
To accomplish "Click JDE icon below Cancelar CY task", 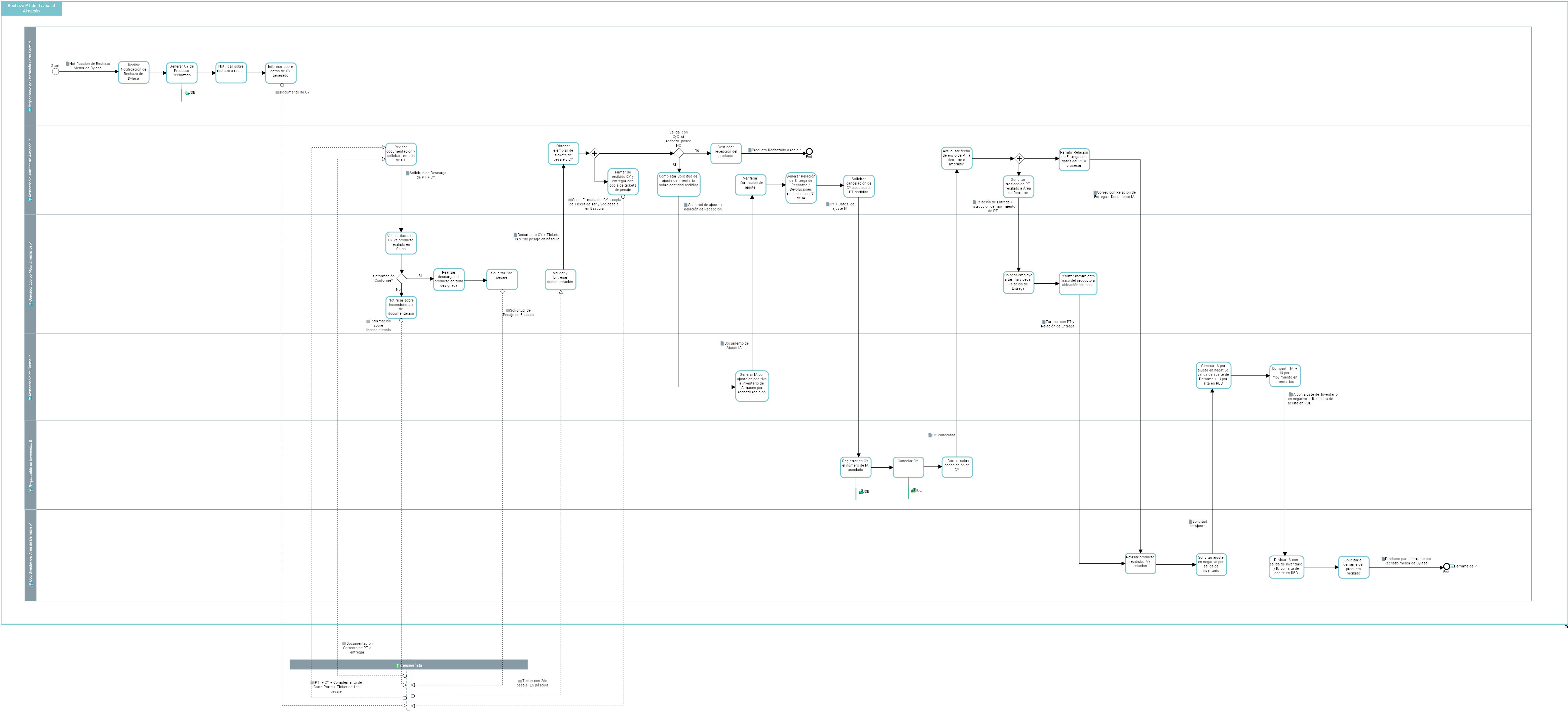I will tap(913, 490).
